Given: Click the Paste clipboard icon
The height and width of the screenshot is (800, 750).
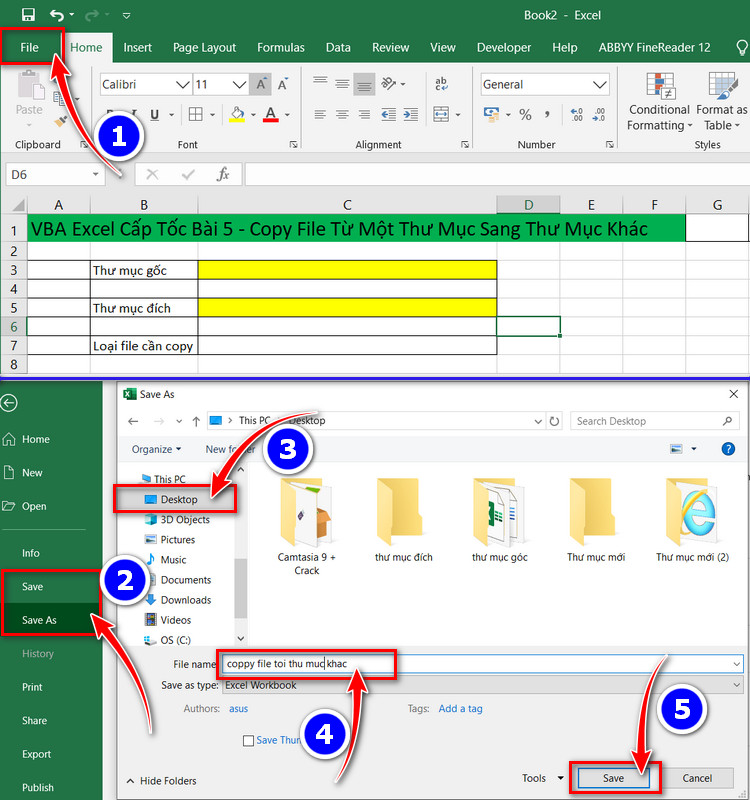Looking at the screenshot, I should pos(30,86).
